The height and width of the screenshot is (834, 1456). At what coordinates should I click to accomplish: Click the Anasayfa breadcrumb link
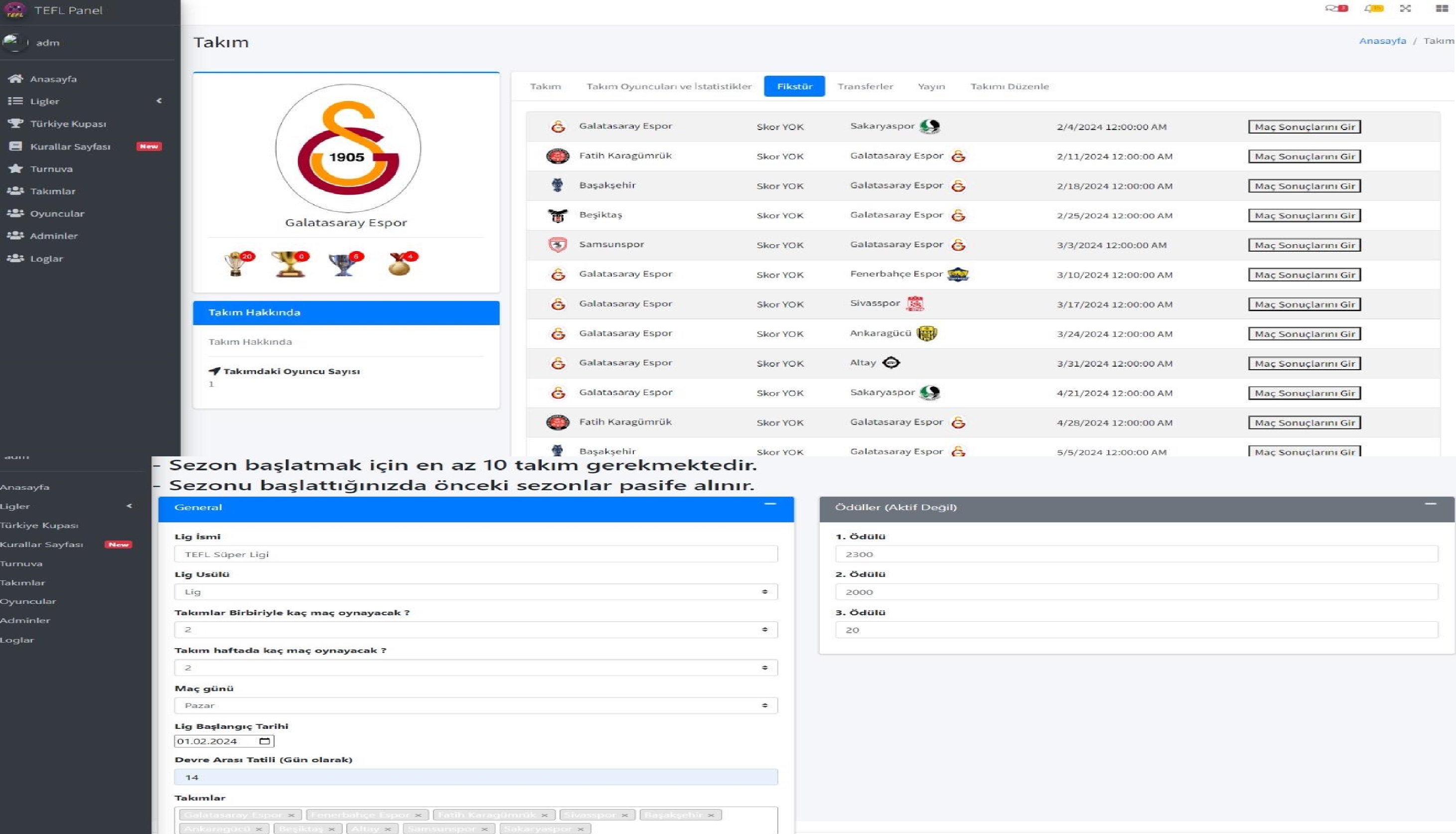(x=1382, y=41)
